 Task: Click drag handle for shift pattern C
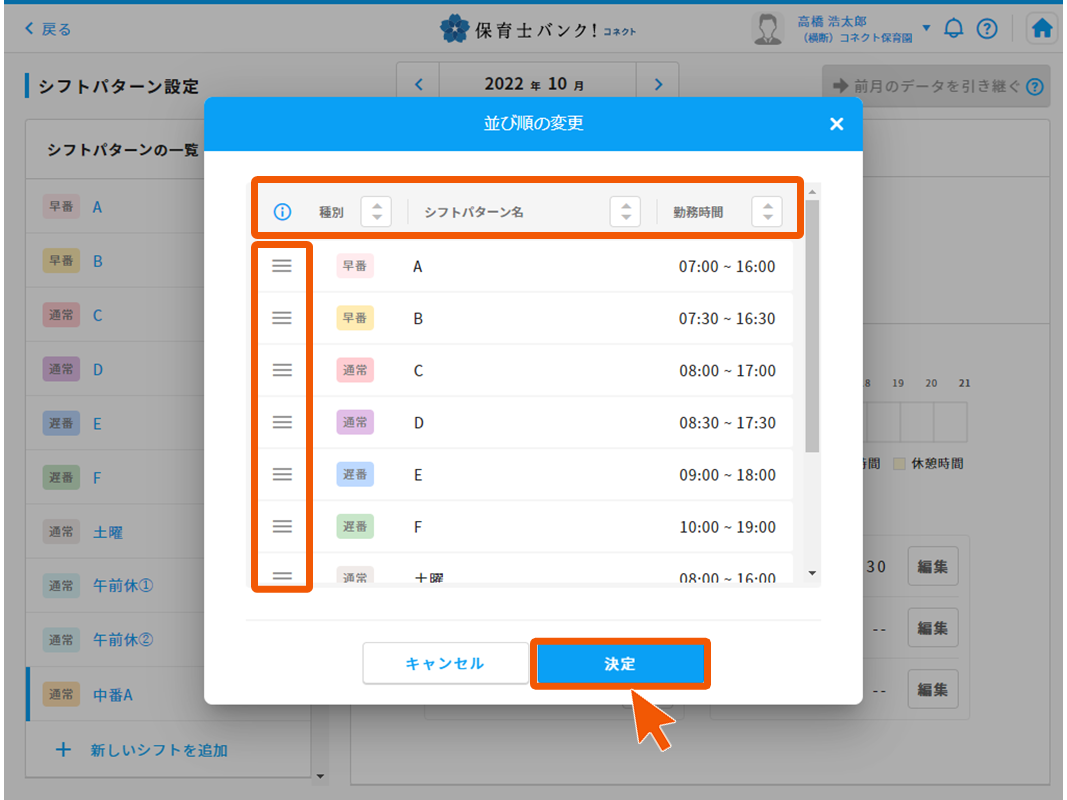coord(282,370)
